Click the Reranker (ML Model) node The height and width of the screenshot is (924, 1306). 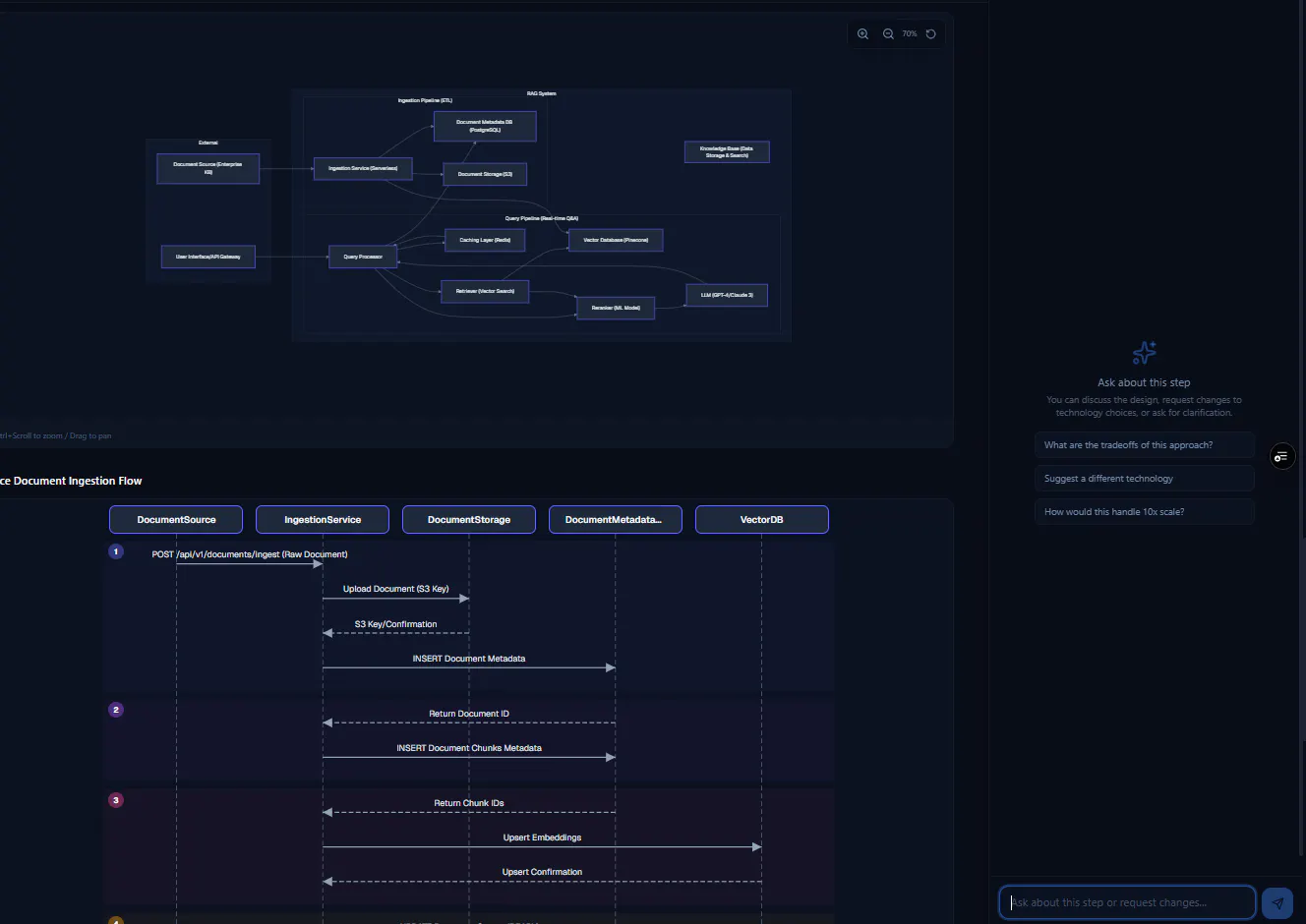point(616,308)
